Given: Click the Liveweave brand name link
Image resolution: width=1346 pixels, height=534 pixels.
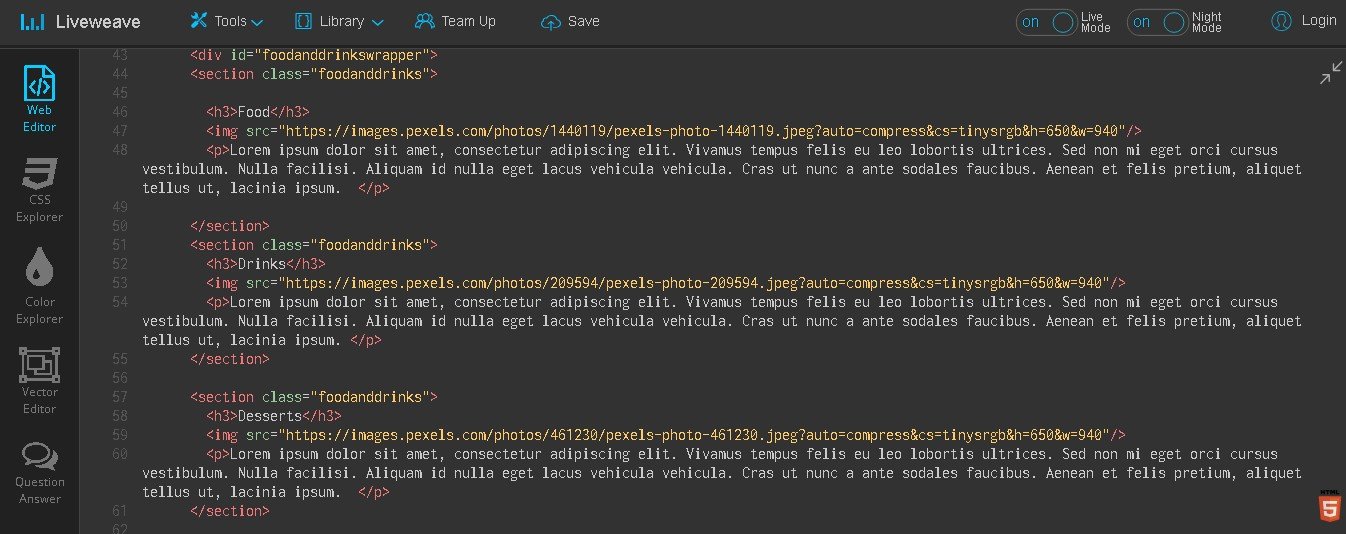Looking at the screenshot, I should 98,22.
